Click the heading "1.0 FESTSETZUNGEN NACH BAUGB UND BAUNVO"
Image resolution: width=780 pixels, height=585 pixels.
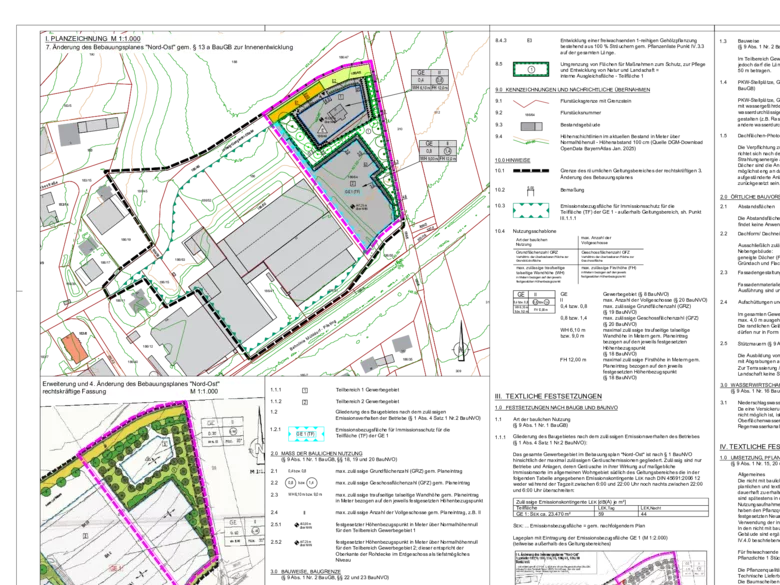(x=557, y=408)
